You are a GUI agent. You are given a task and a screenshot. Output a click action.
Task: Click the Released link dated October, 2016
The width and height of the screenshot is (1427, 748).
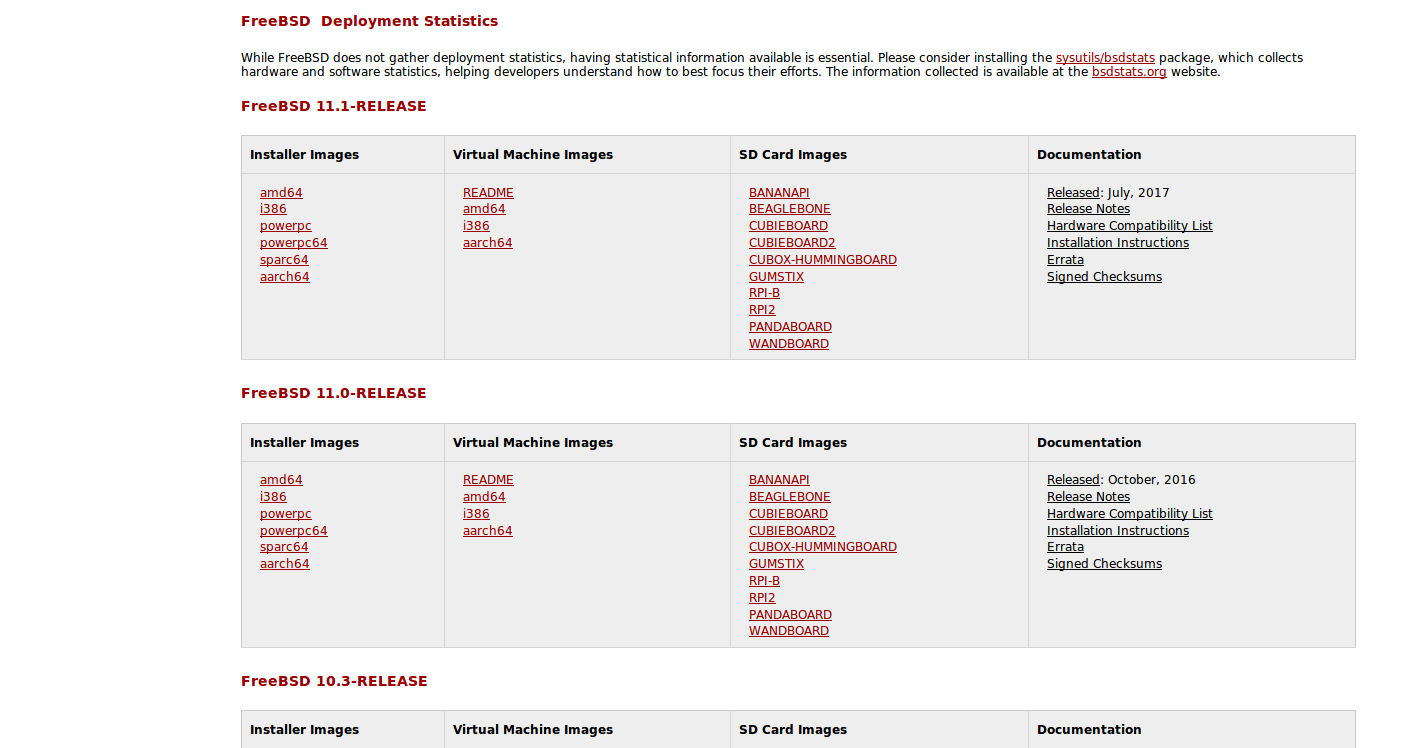pyautogui.click(x=1073, y=480)
